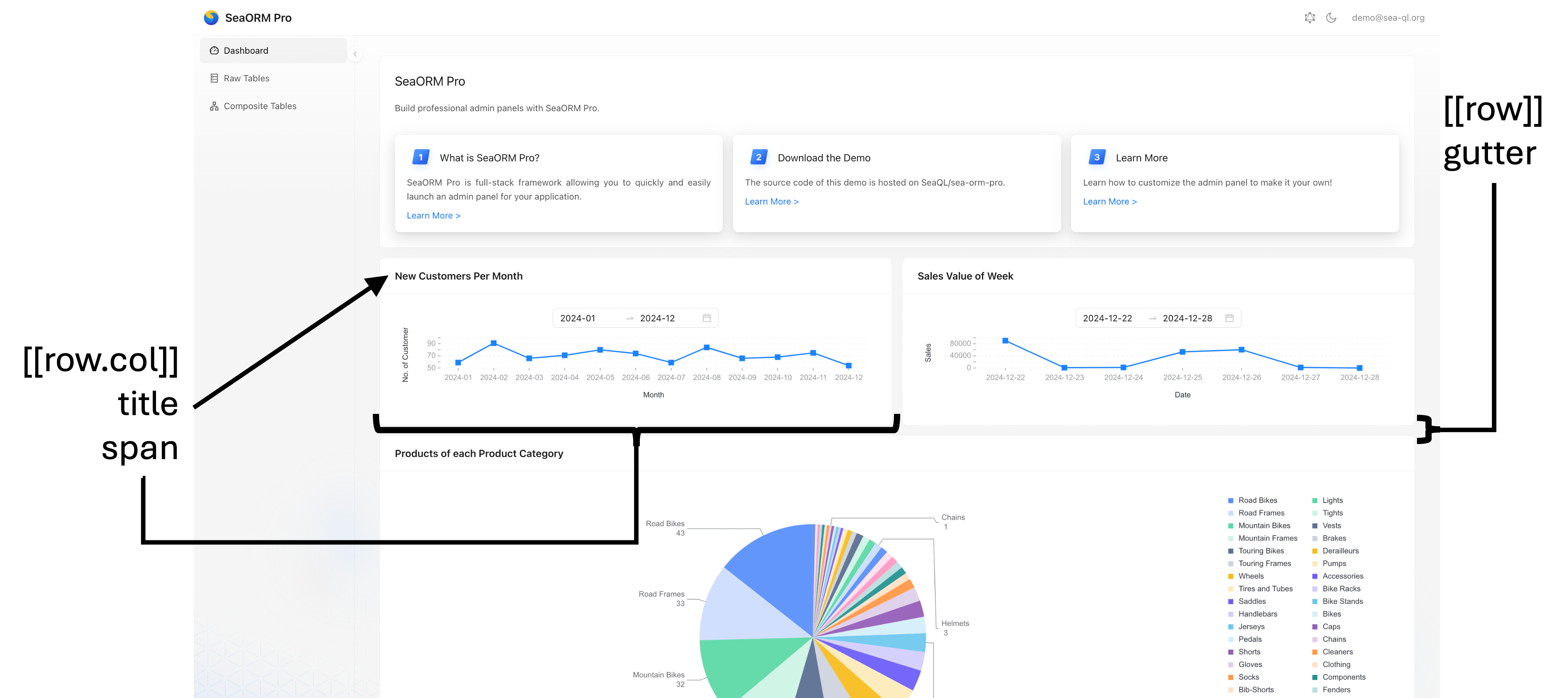Viewport: 1568px width, 698px height.
Task: Open the notifications bell icon
Action: point(1309,18)
